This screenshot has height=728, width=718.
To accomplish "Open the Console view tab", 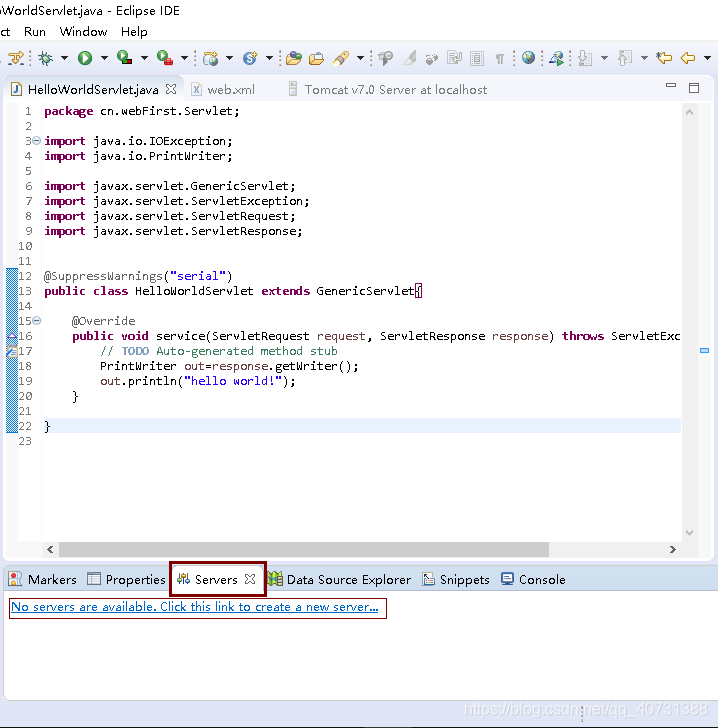I will coord(533,579).
